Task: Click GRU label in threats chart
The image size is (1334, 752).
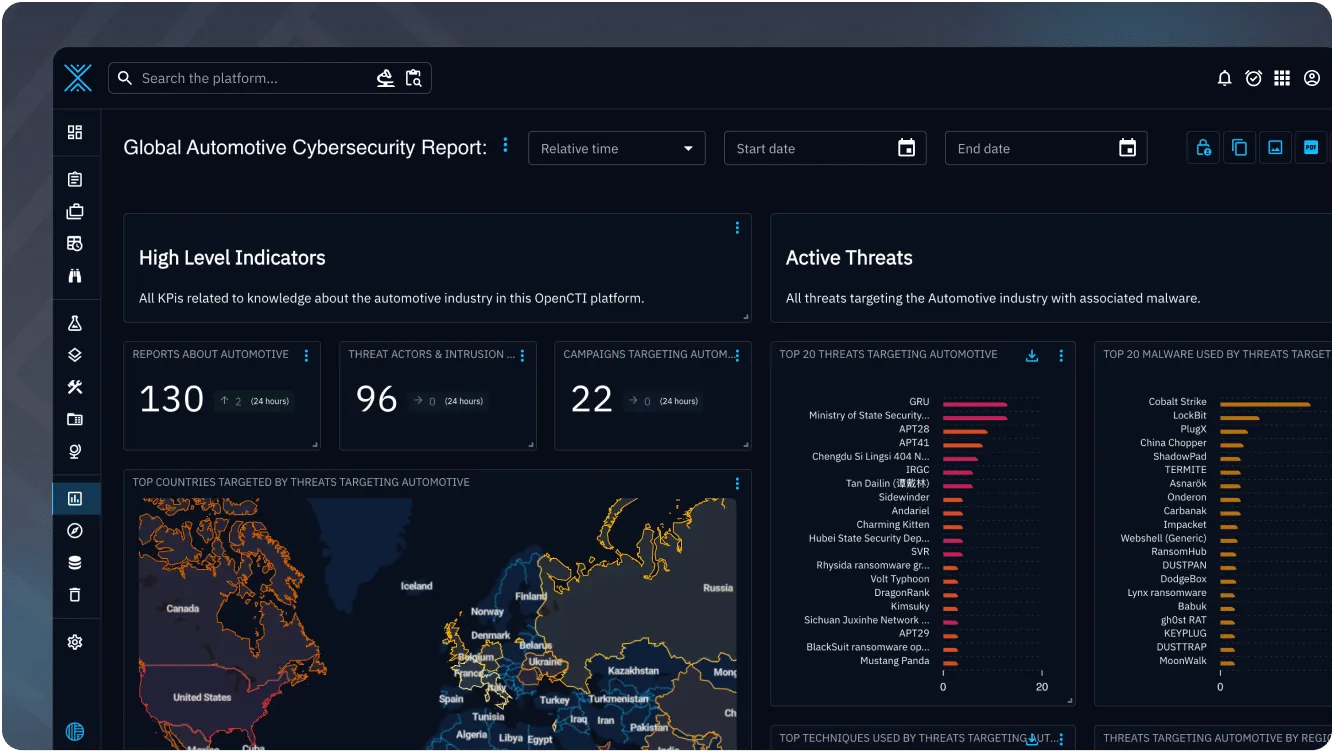Action: [x=919, y=402]
